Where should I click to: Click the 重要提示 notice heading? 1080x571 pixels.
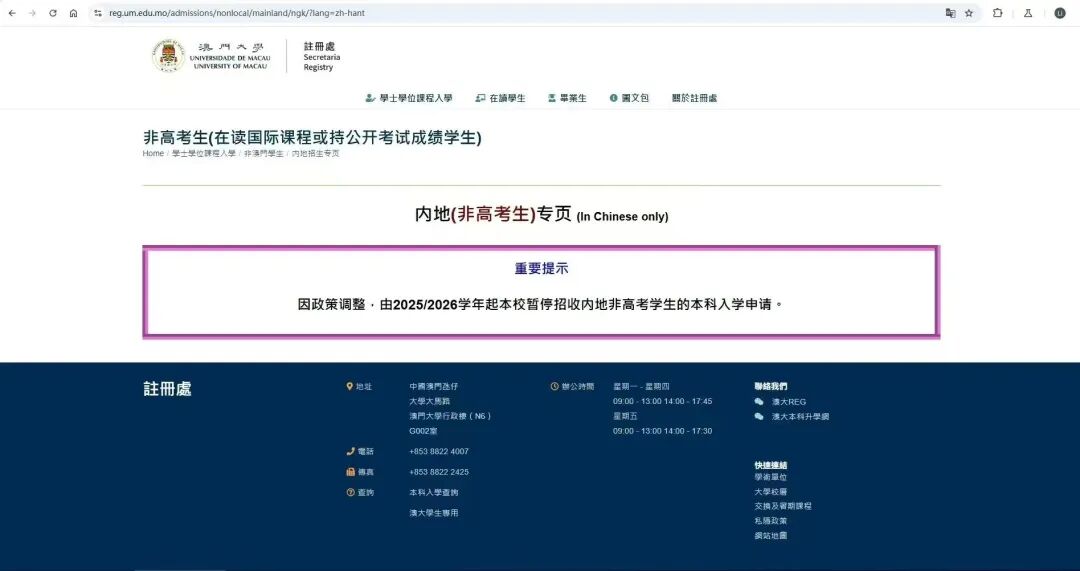541,269
